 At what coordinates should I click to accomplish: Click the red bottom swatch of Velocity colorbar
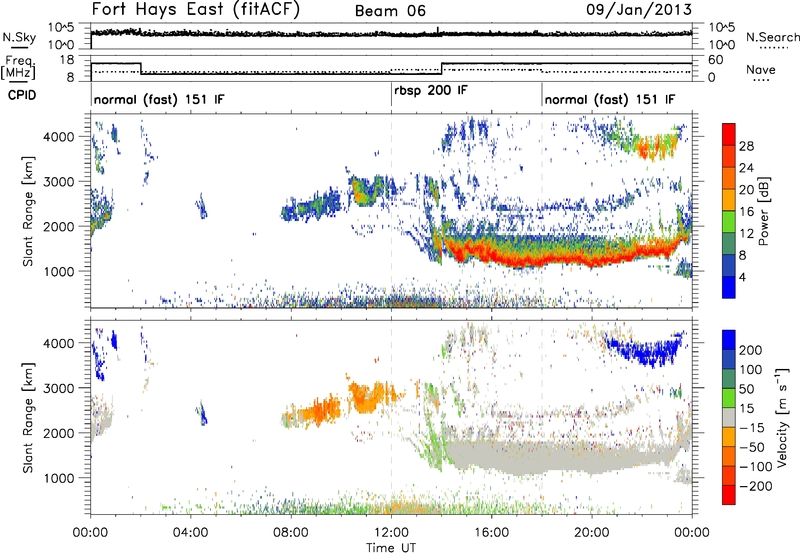729,495
